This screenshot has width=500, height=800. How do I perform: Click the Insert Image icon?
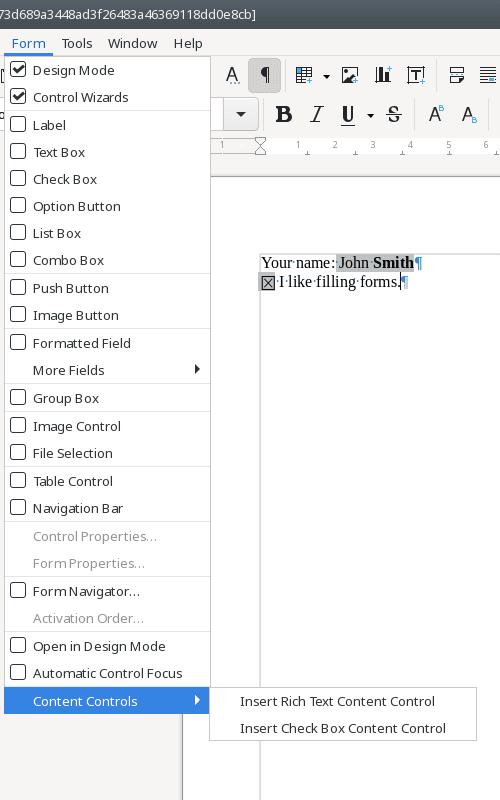(x=350, y=76)
